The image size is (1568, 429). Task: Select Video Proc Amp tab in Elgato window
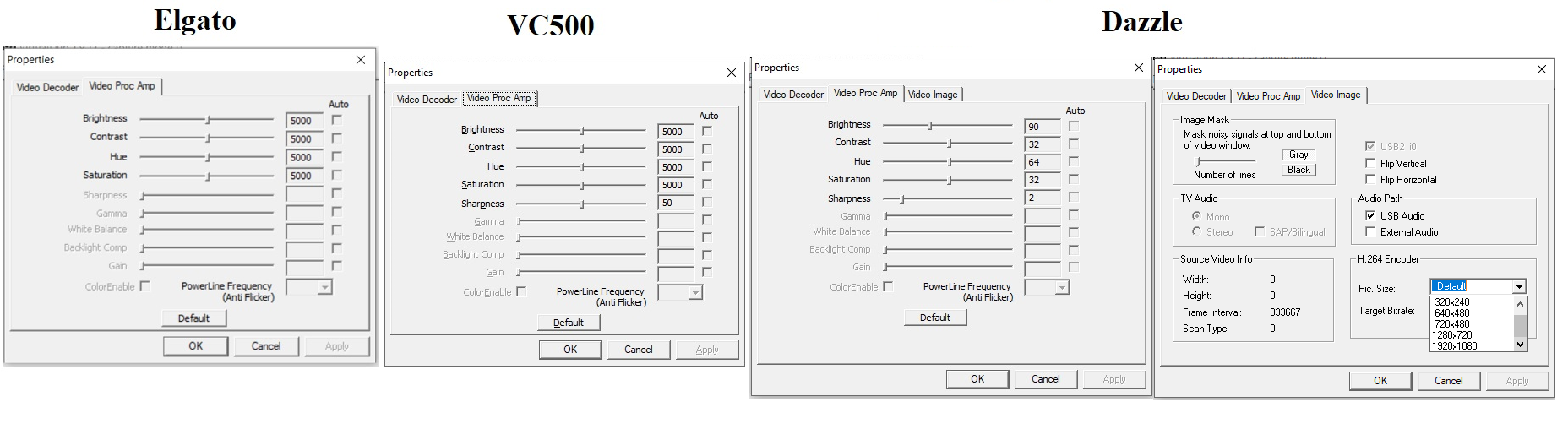pyautogui.click(x=122, y=86)
